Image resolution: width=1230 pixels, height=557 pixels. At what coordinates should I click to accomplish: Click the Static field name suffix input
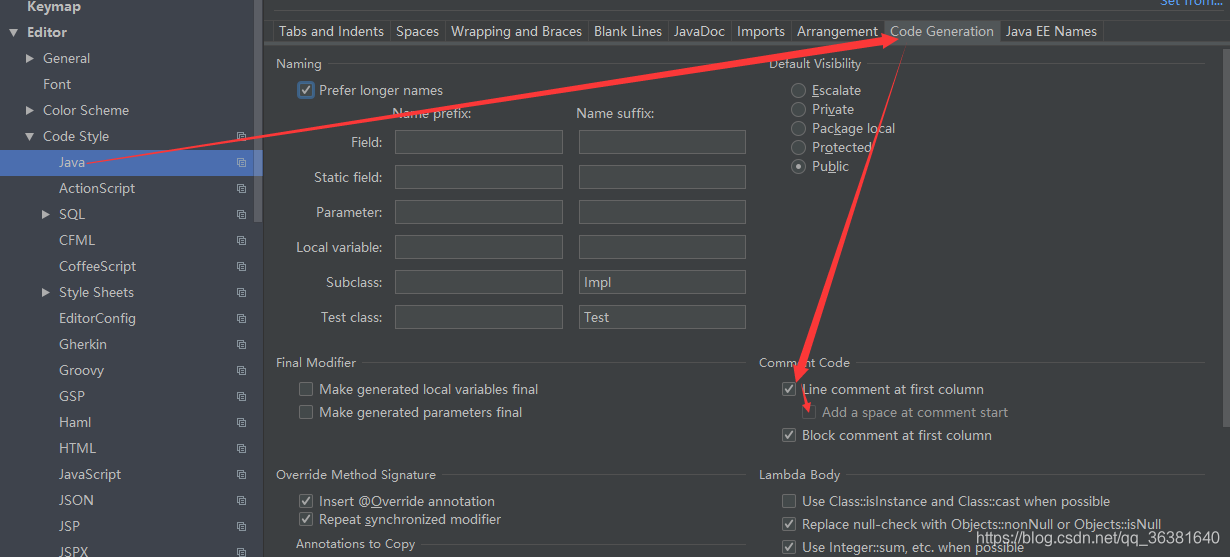(x=662, y=177)
